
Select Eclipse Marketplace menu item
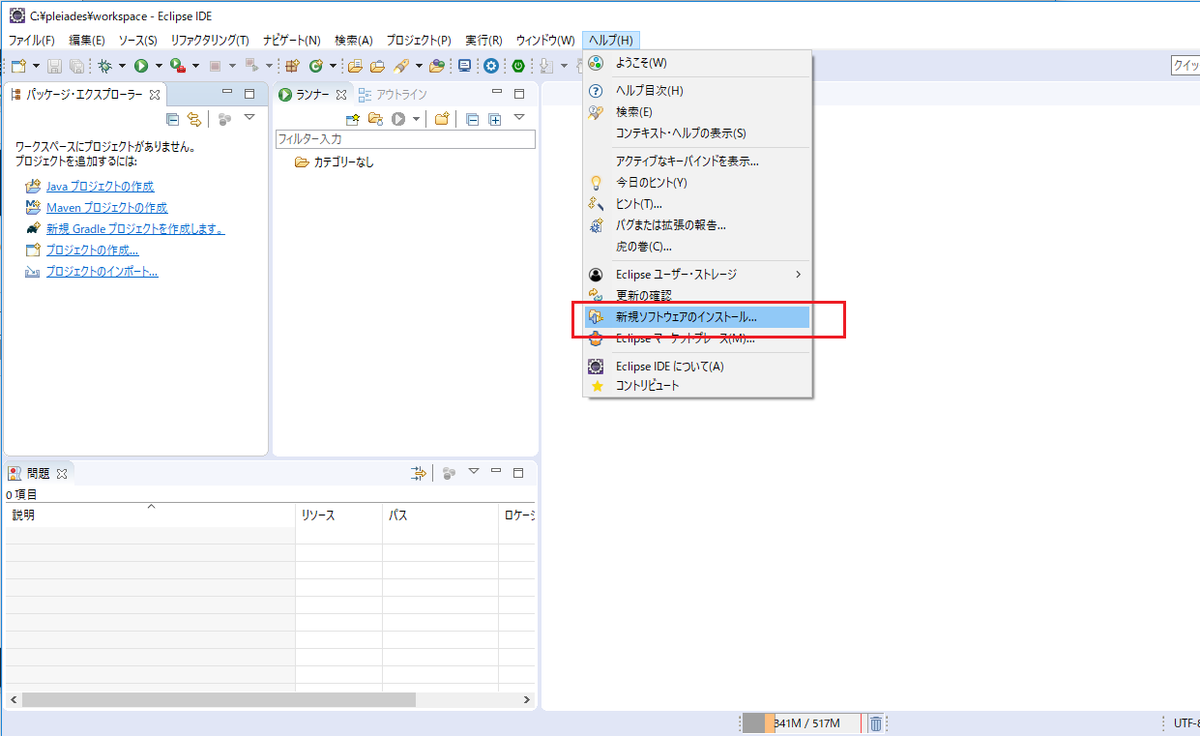[x=698, y=338]
